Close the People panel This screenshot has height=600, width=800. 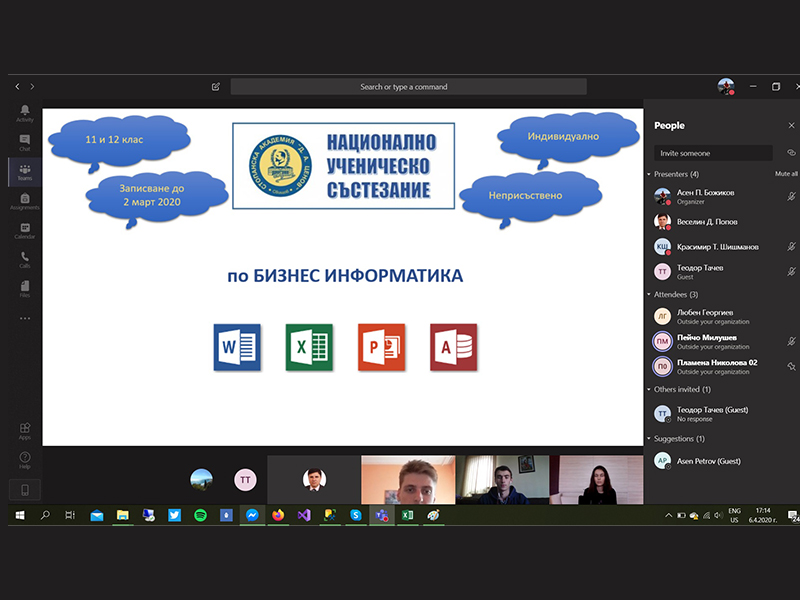click(791, 126)
